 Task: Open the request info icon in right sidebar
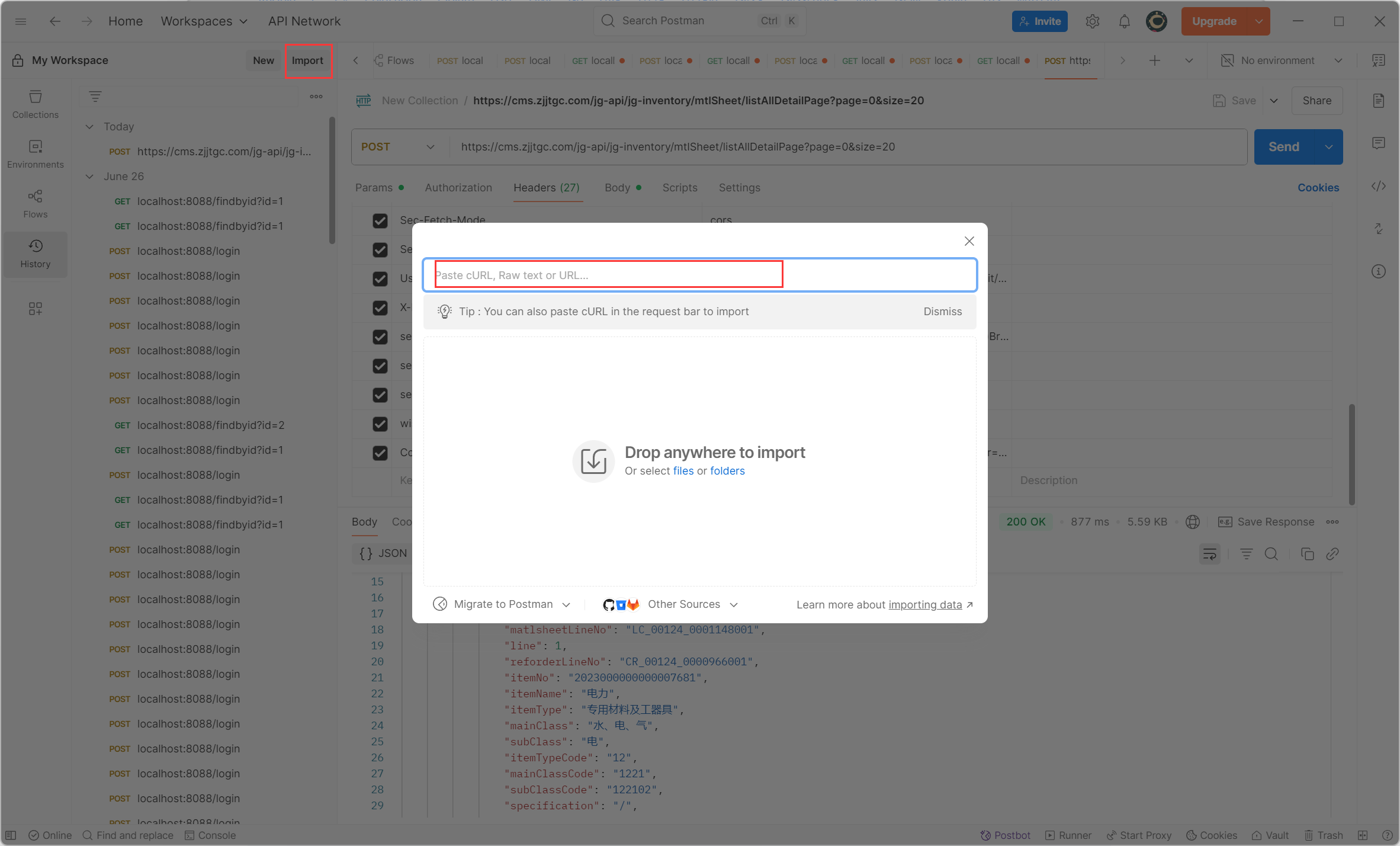coord(1379,271)
